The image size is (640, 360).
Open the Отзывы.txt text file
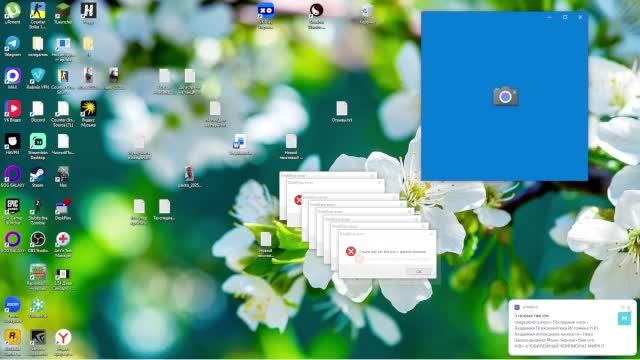click(342, 109)
